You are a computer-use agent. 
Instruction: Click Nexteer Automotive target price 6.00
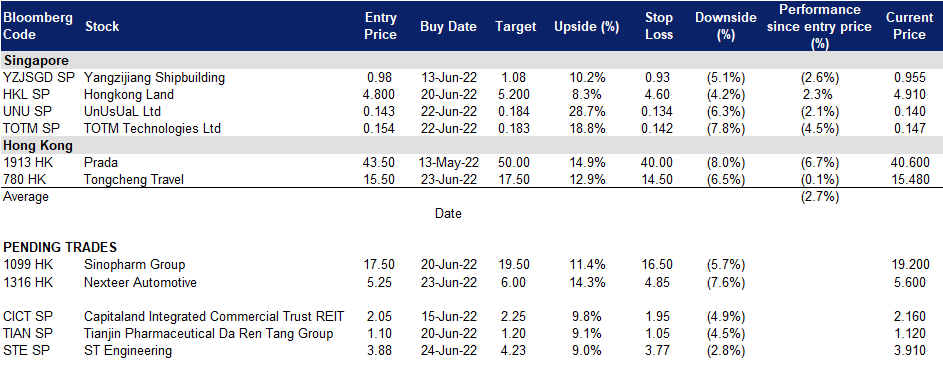click(x=515, y=282)
